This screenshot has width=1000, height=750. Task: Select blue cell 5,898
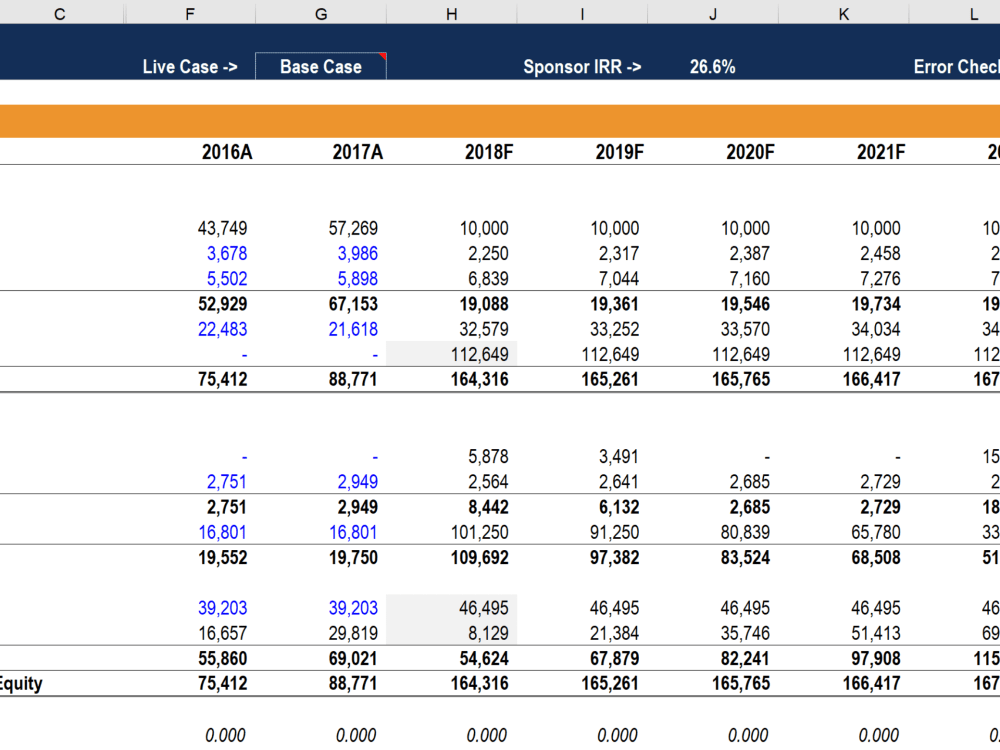(x=358, y=278)
